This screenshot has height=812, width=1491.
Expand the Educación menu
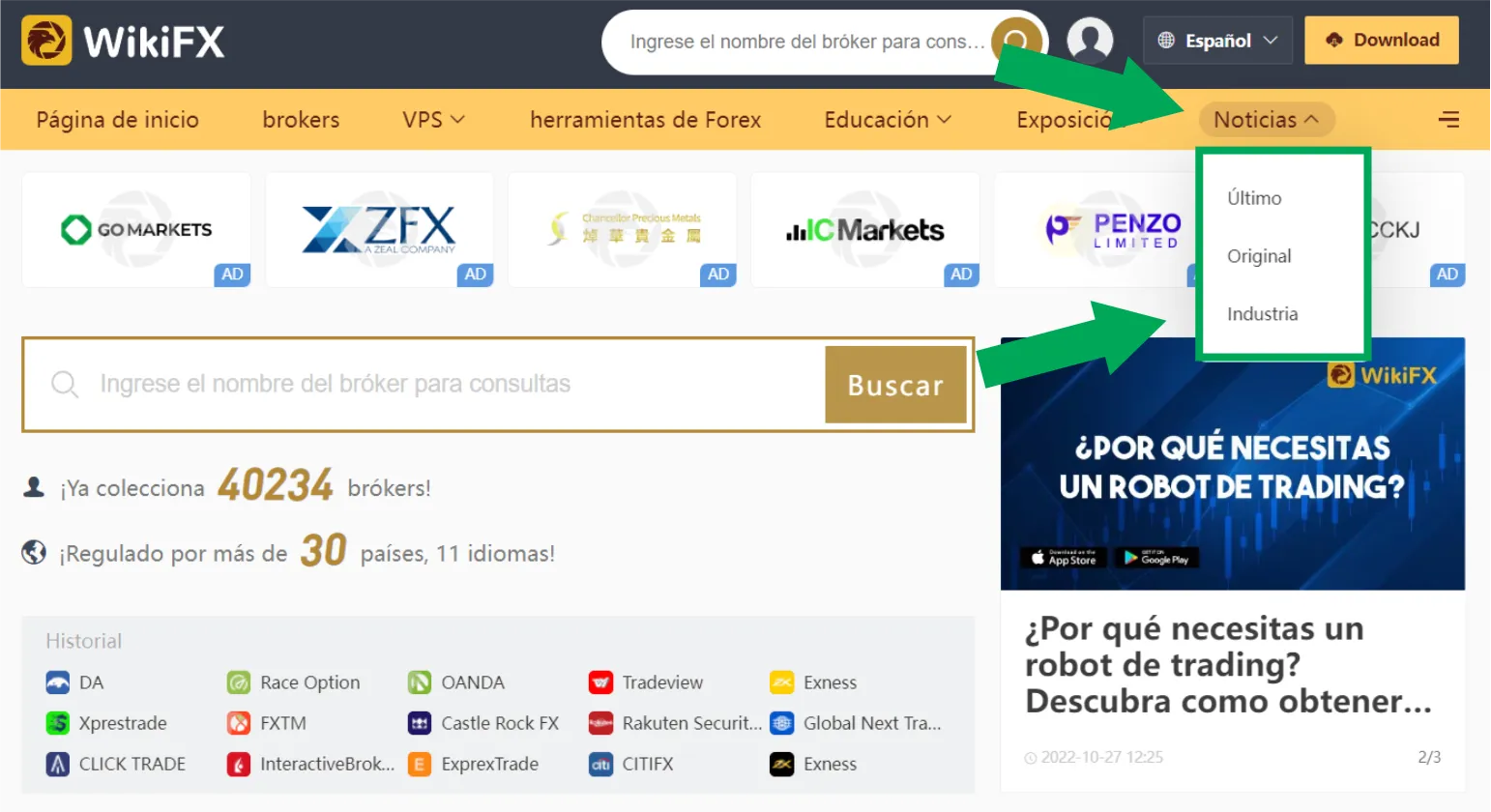coord(888,120)
